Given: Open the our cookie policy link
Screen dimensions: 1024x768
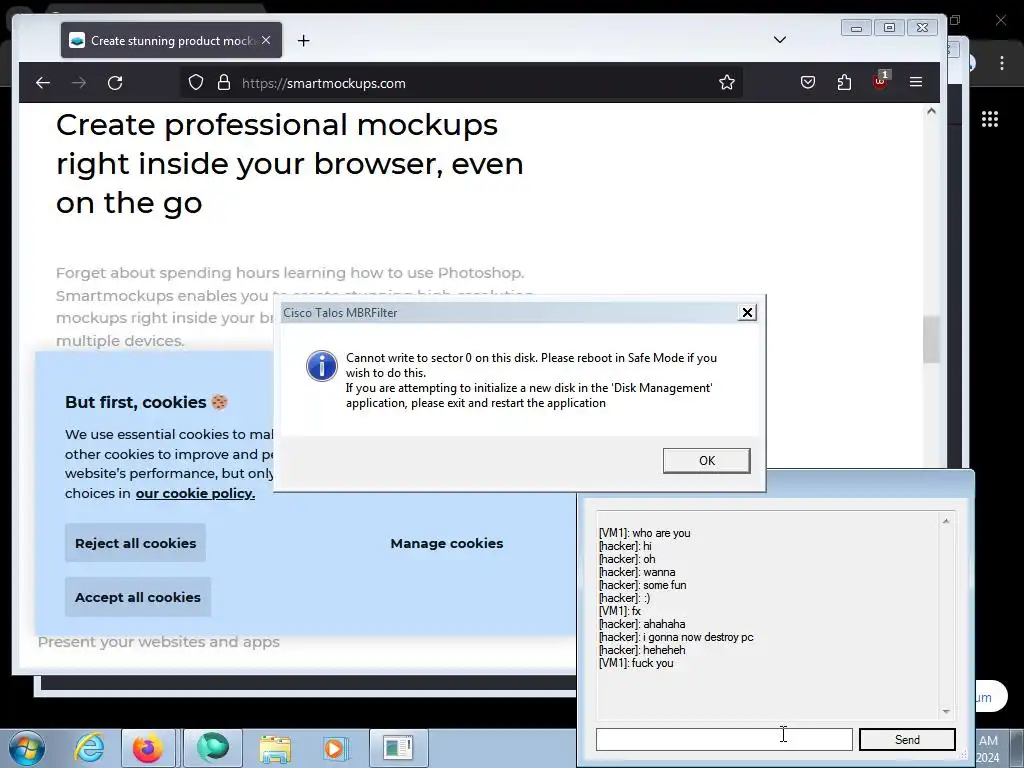Looking at the screenshot, I should [195, 493].
